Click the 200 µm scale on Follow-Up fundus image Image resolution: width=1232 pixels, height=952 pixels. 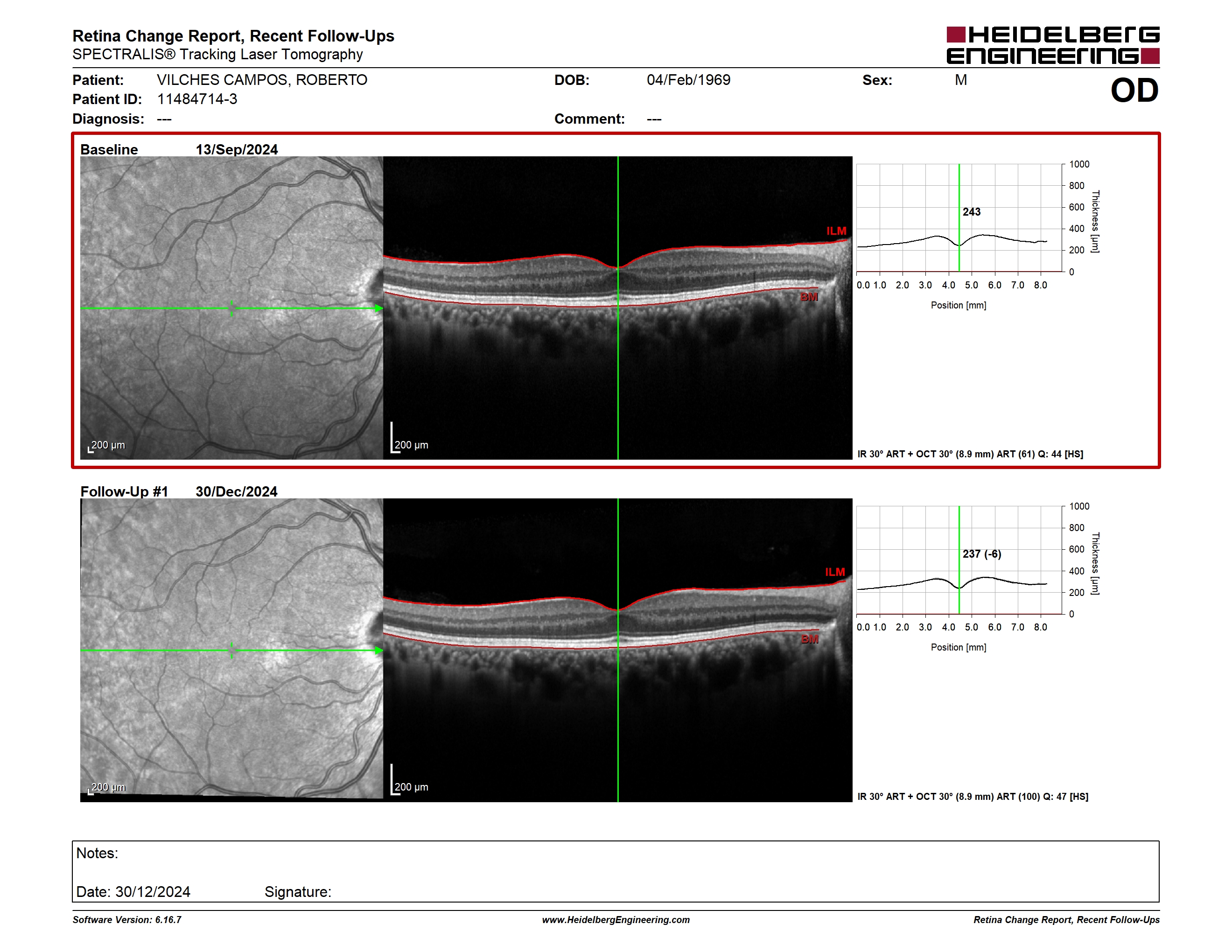coord(106,788)
